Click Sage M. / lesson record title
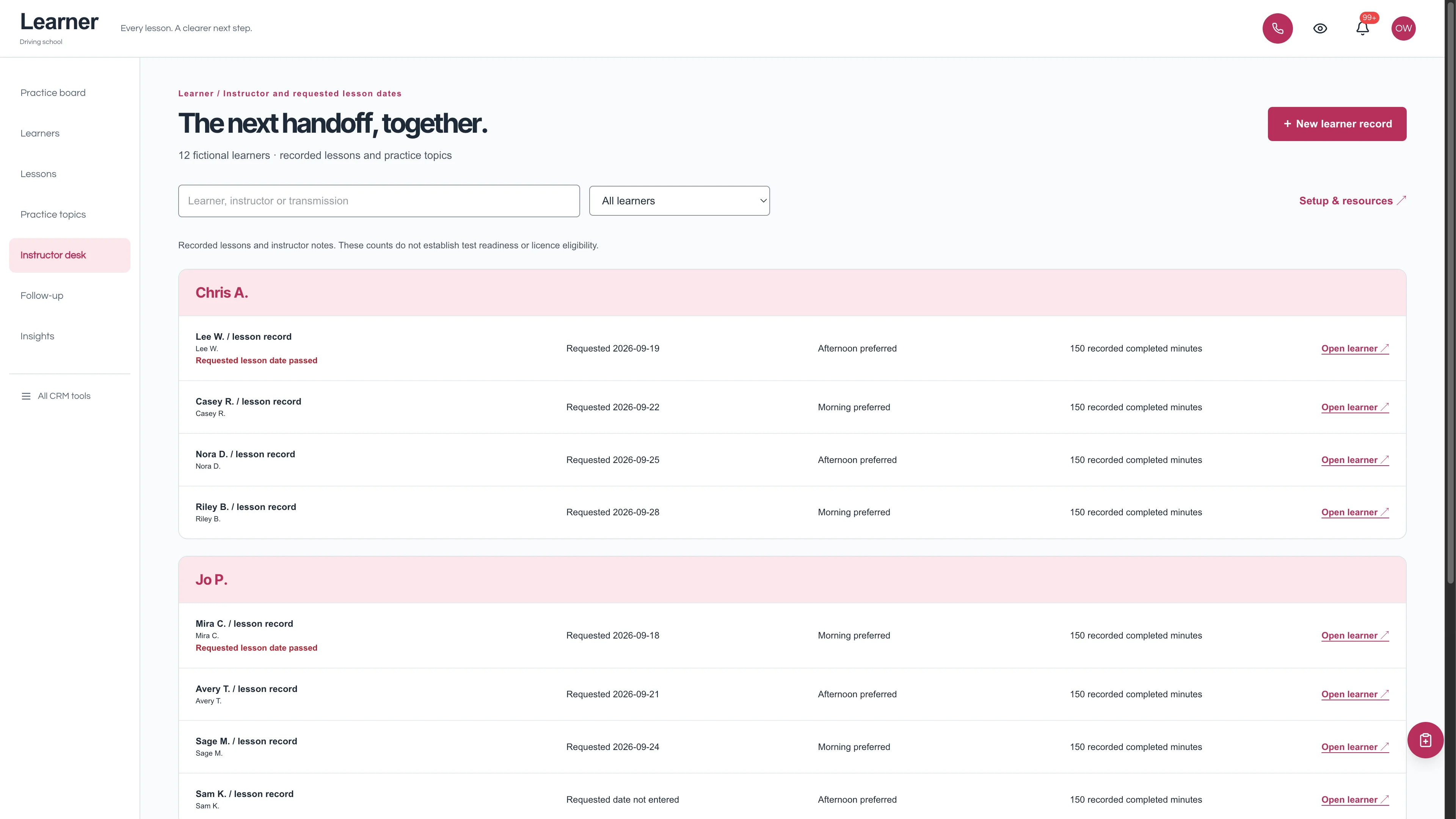The image size is (1456, 819). (x=246, y=742)
